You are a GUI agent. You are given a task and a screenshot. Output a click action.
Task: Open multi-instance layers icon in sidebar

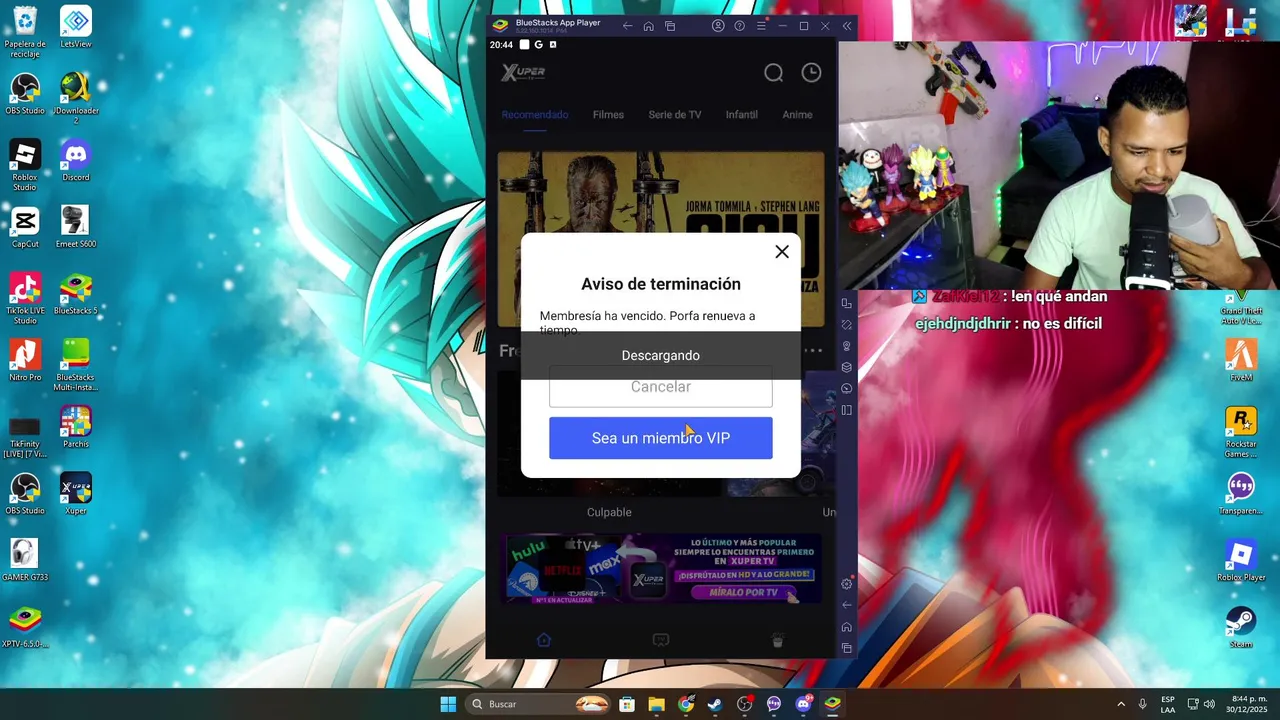(847, 367)
